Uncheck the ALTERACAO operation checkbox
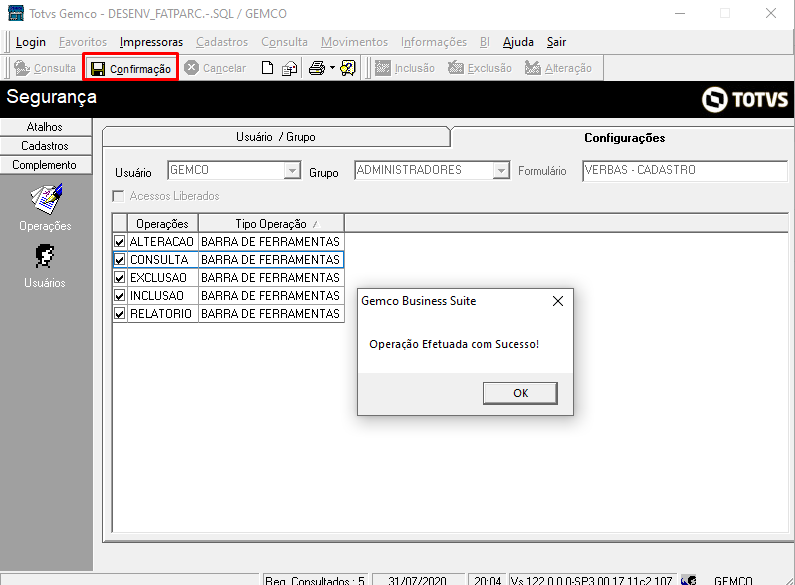795x585 pixels. pos(120,242)
